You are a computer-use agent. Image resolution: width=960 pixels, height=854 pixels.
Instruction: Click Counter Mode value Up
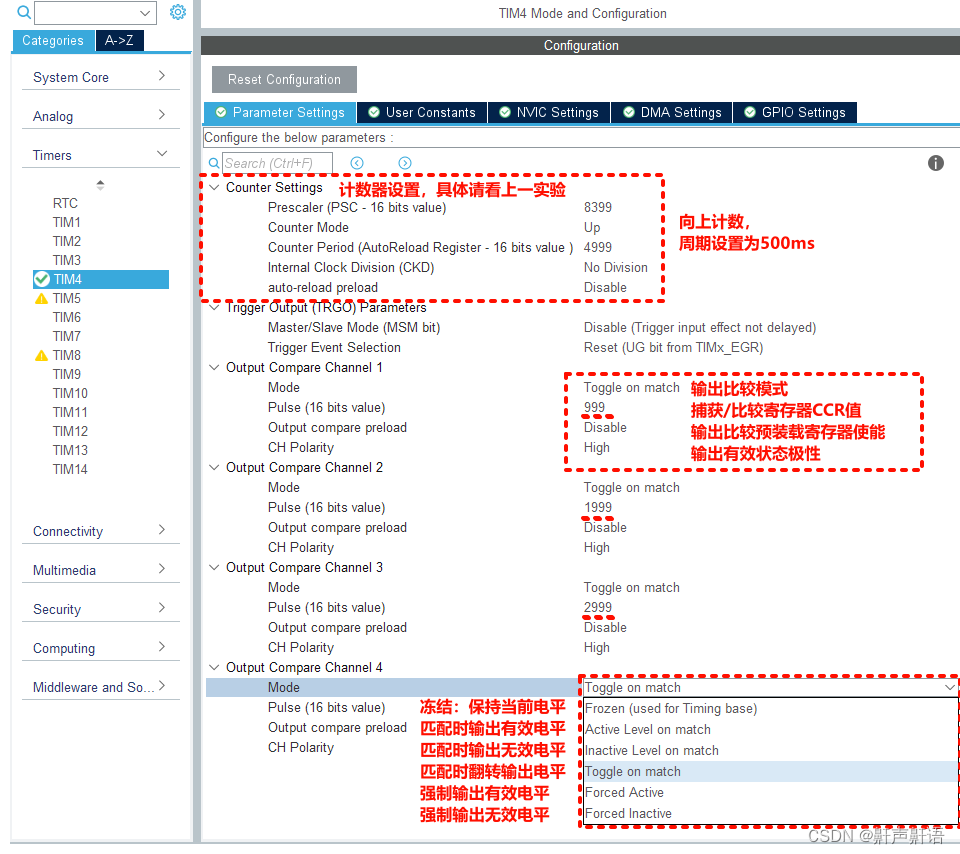coord(592,228)
